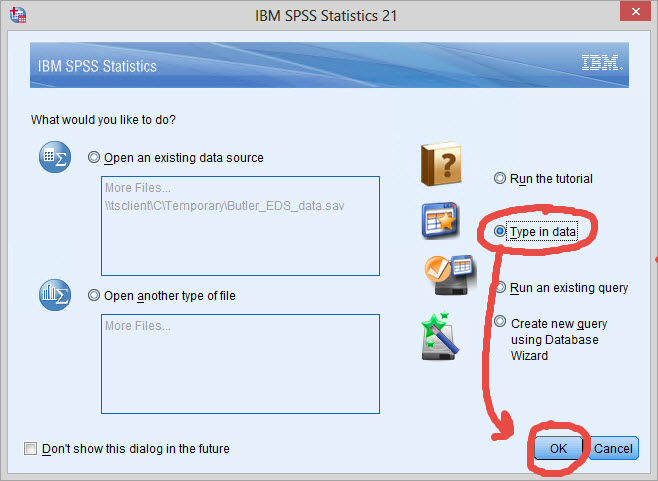
Task: Click the SPSS app icon in title bar
Action: [18, 15]
